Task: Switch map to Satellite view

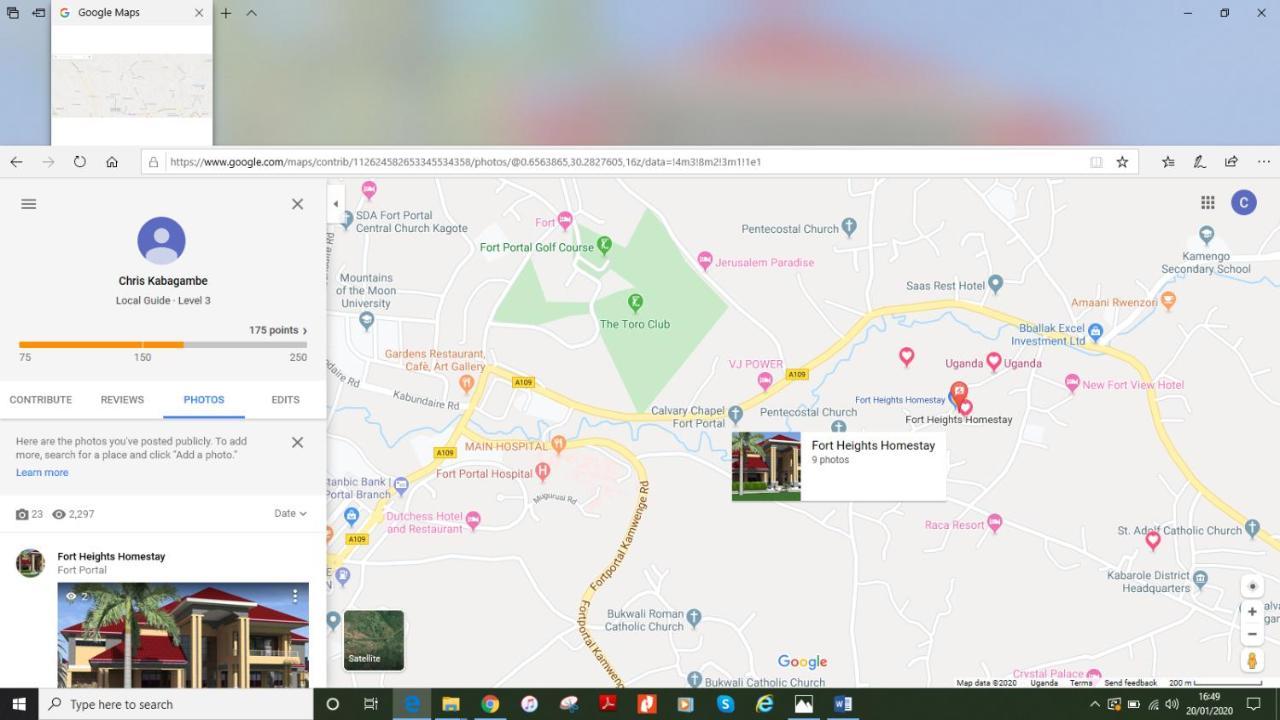Action: pos(374,640)
